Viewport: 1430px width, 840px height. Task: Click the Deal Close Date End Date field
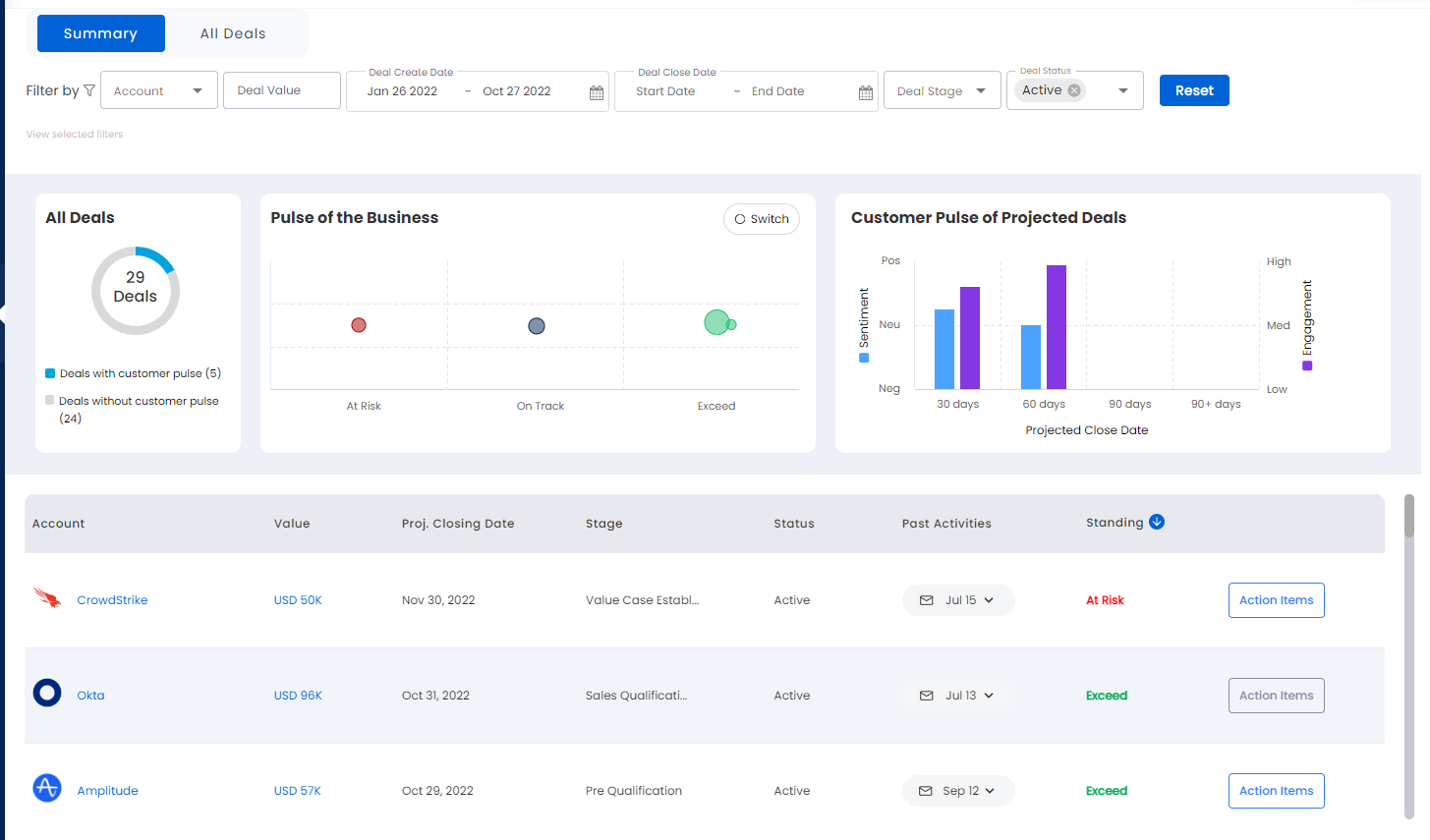point(778,91)
